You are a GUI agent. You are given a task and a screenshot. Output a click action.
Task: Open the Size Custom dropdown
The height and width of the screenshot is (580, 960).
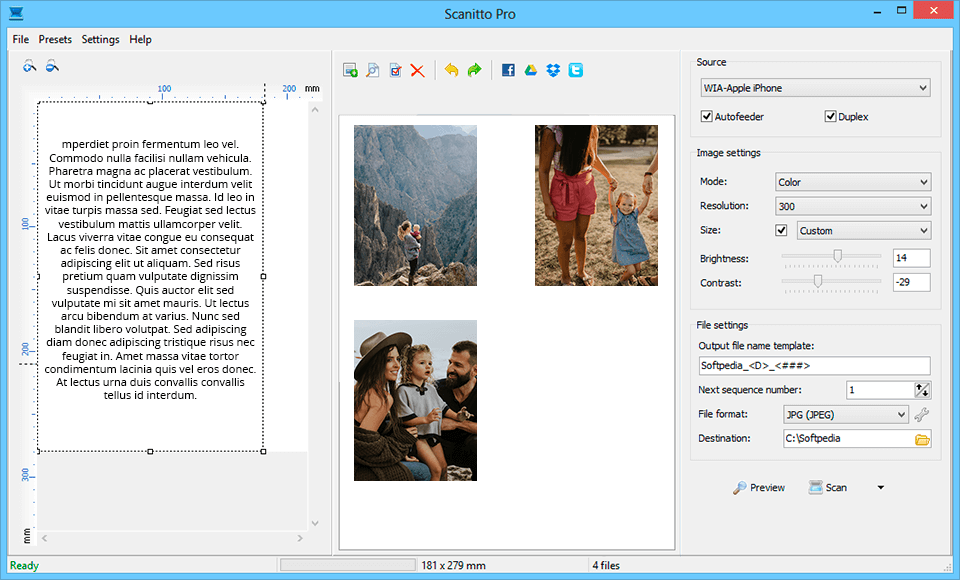click(x=864, y=231)
